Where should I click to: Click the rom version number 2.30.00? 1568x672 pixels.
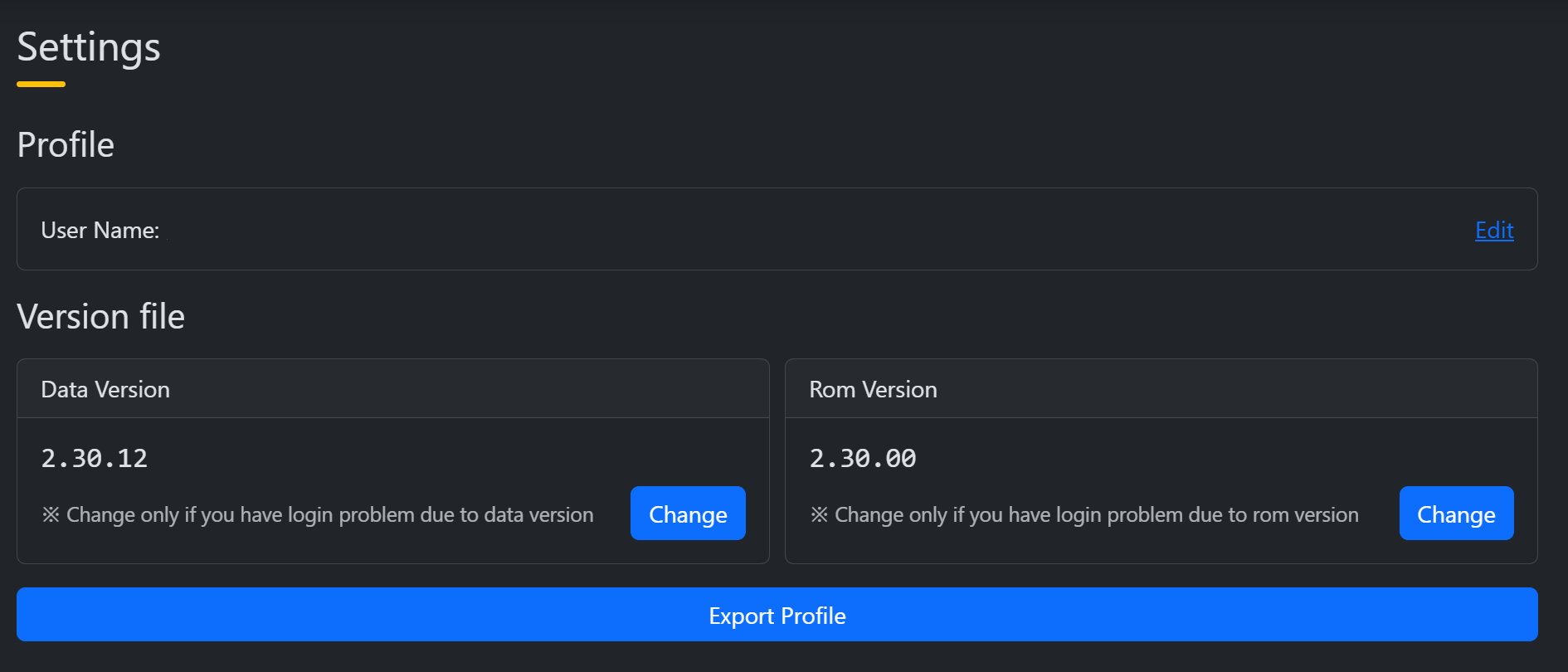pyautogui.click(x=863, y=458)
